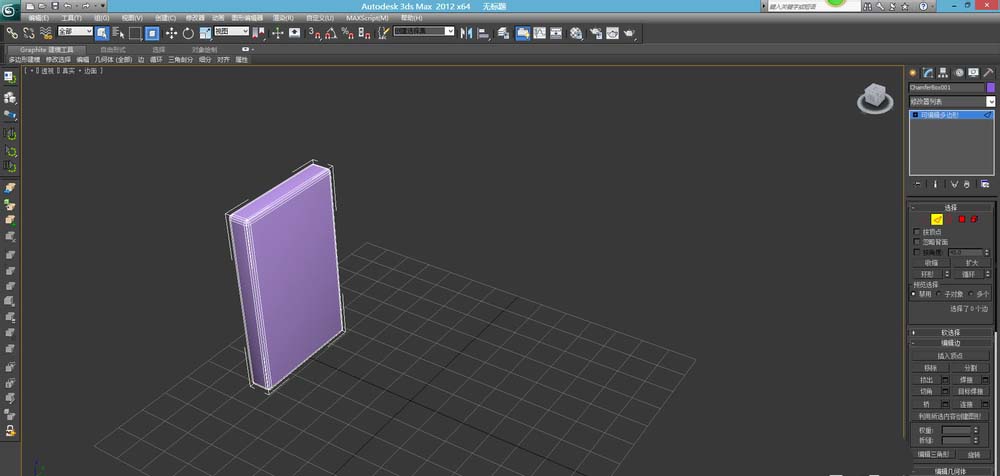1000x476 pixels.
Task: Switch to the 自由形式 ribbon tab
Action: pos(113,49)
